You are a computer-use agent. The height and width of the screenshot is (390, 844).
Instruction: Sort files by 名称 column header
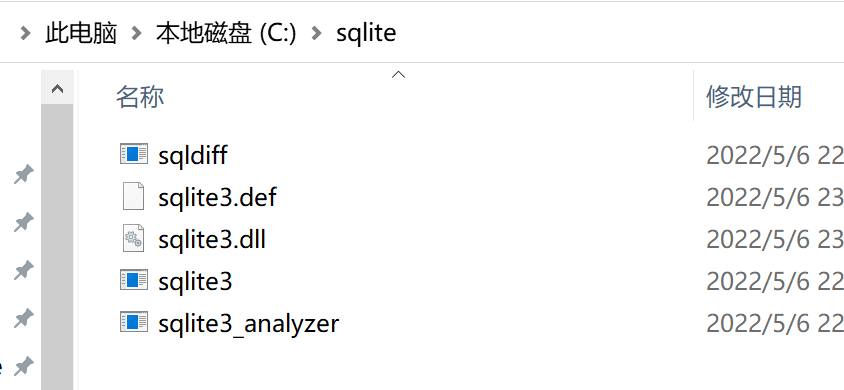140,96
